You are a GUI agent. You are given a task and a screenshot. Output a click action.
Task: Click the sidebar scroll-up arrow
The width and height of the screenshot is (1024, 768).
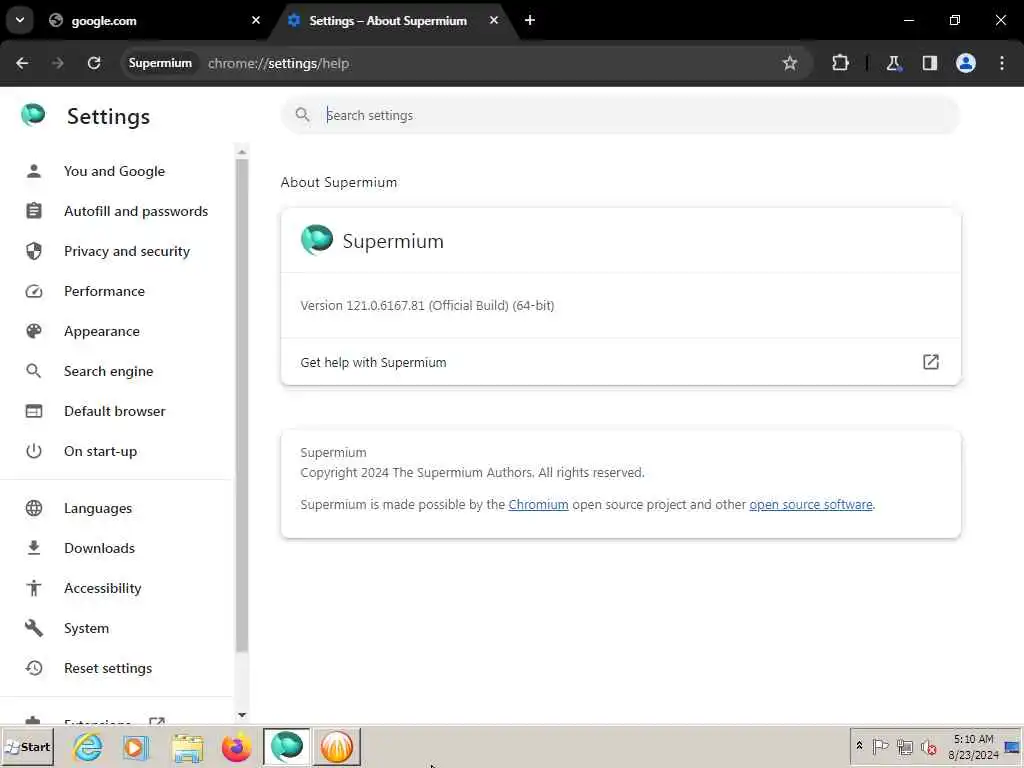242,152
